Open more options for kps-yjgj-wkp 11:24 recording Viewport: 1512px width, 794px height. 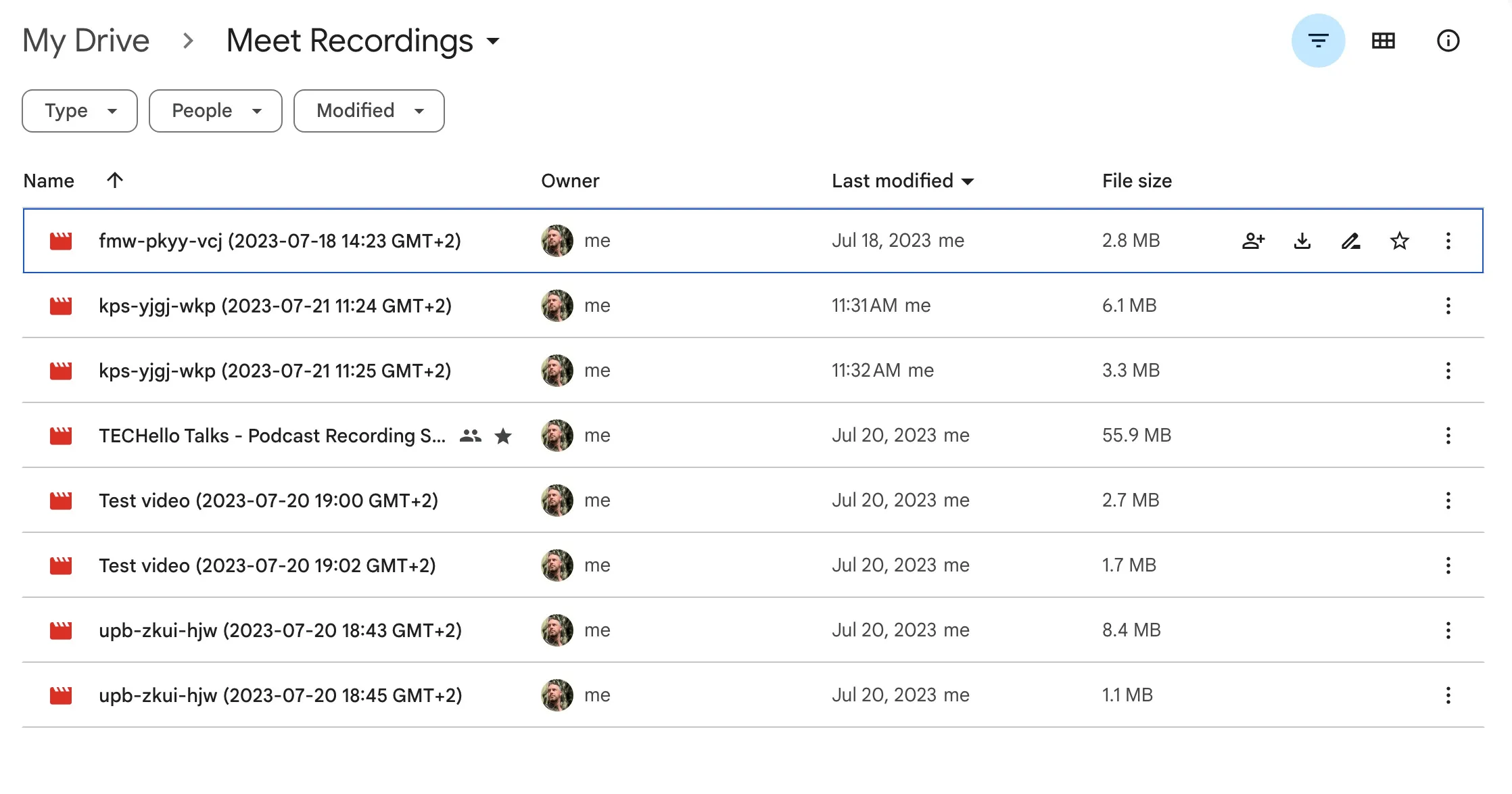coord(1448,306)
